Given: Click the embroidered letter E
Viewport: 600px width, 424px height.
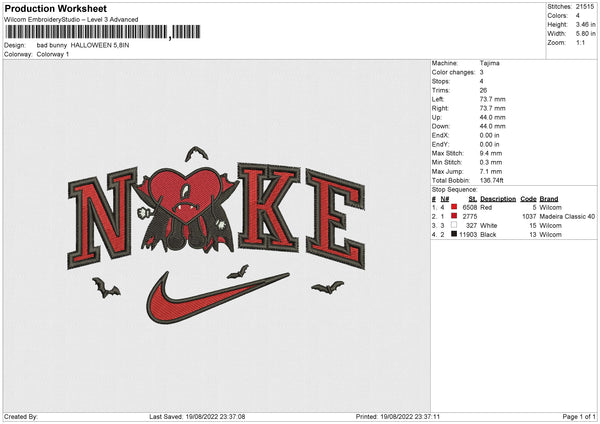Looking at the screenshot, I should pyautogui.click(x=335, y=219).
